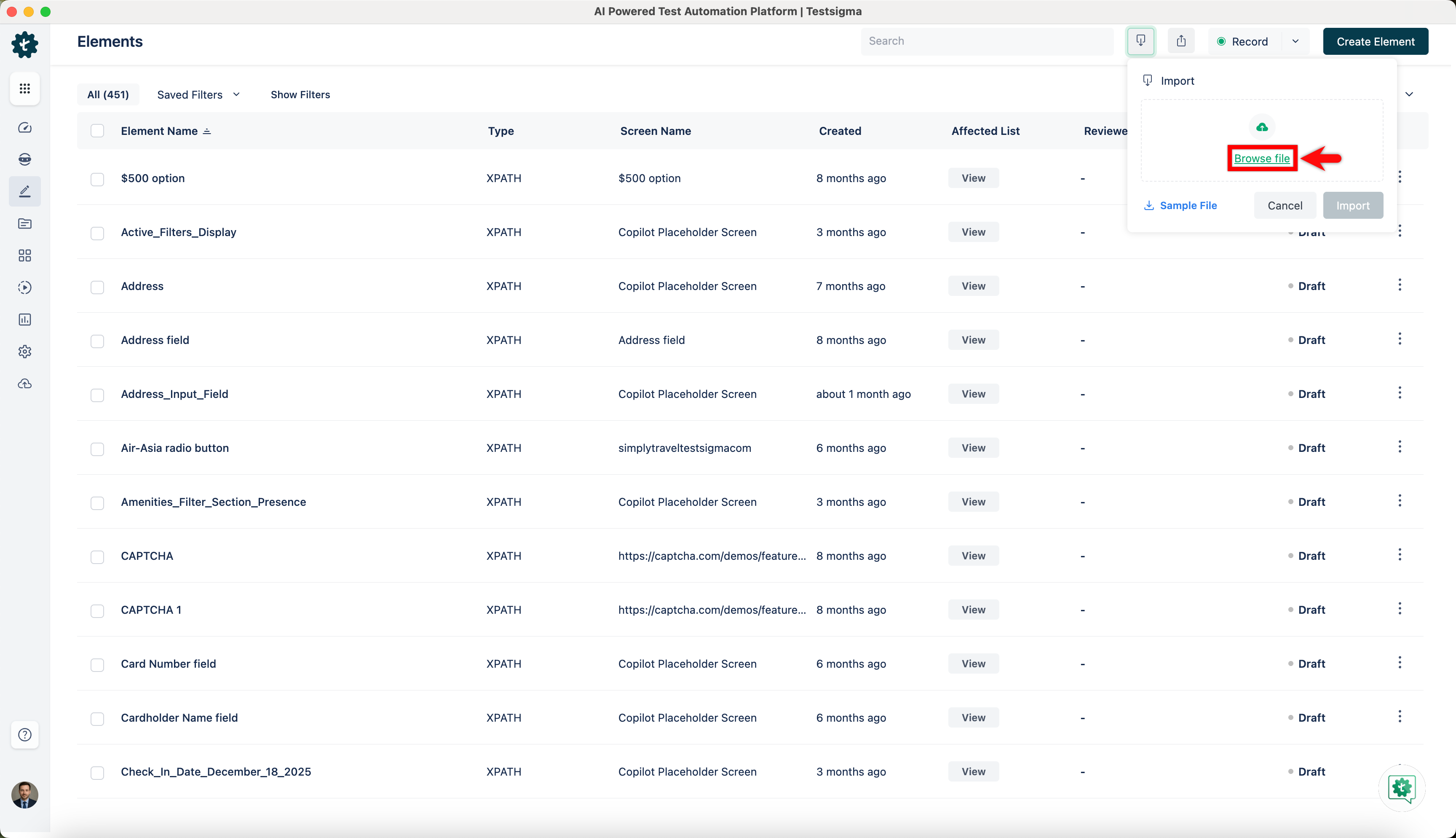
Task: Click Show Filters option
Action: (300, 94)
